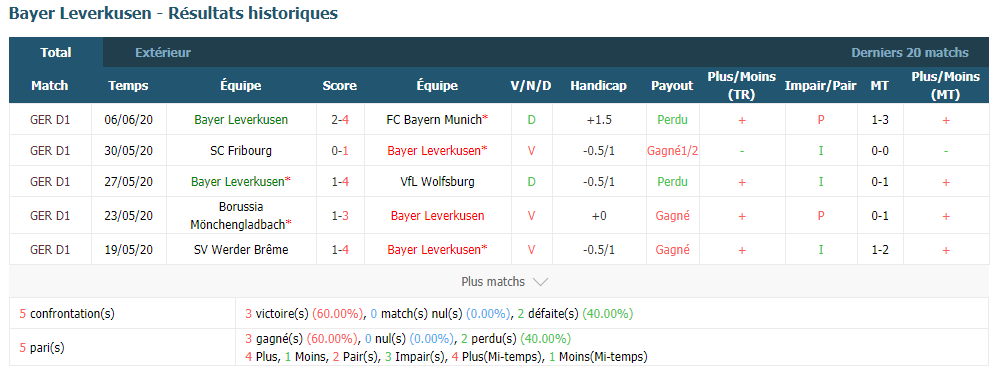Viewport: 997px width, 375px height.
Task: Click VfL Wolfsburg team name
Action: click(x=437, y=182)
